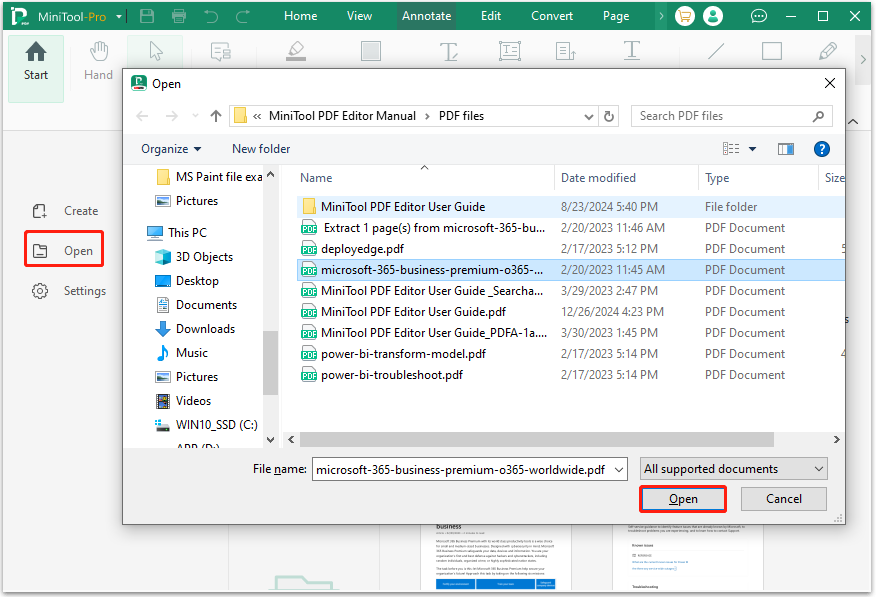Click the rectangle shape tool icon
Viewport: 876px width, 597px height.
pyautogui.click(x=772, y=51)
